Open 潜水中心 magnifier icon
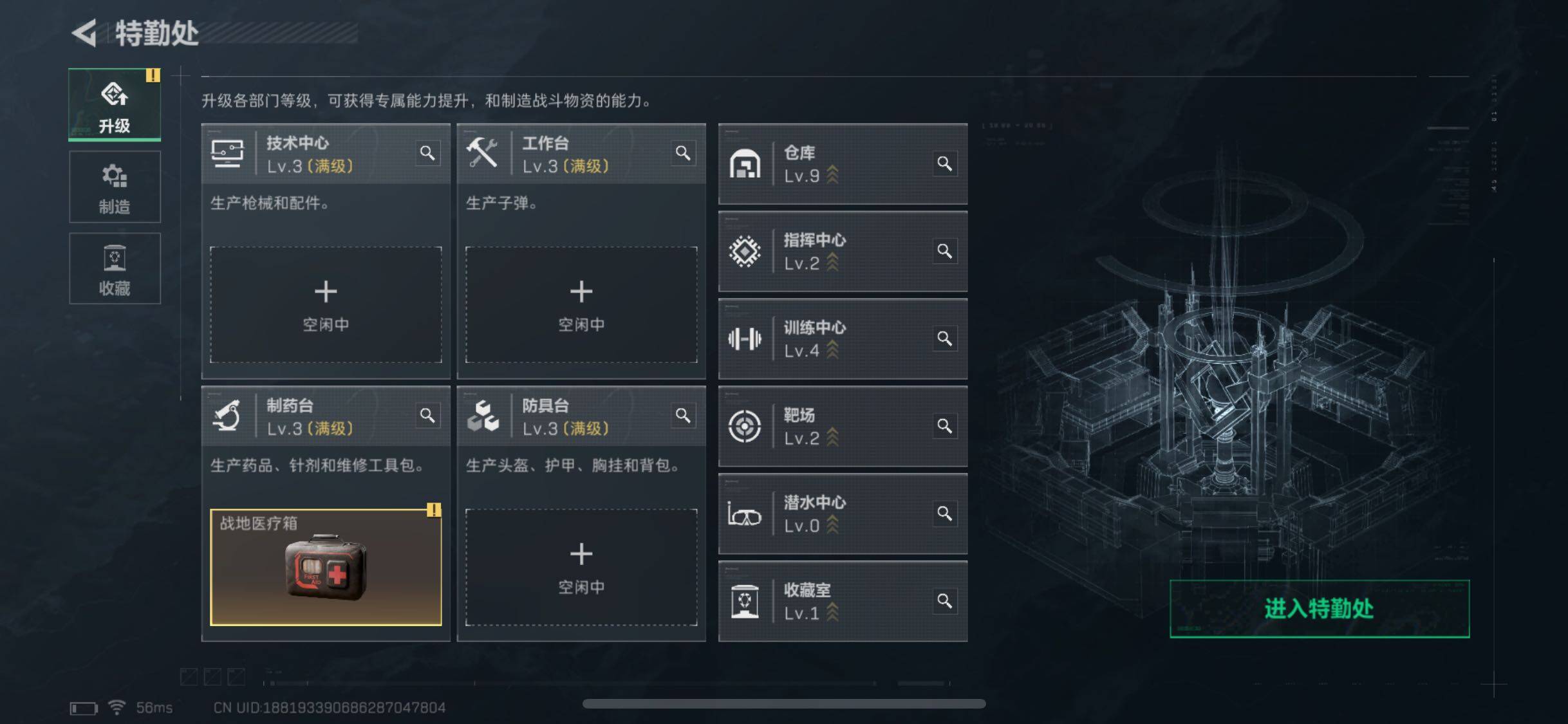 pos(944,514)
